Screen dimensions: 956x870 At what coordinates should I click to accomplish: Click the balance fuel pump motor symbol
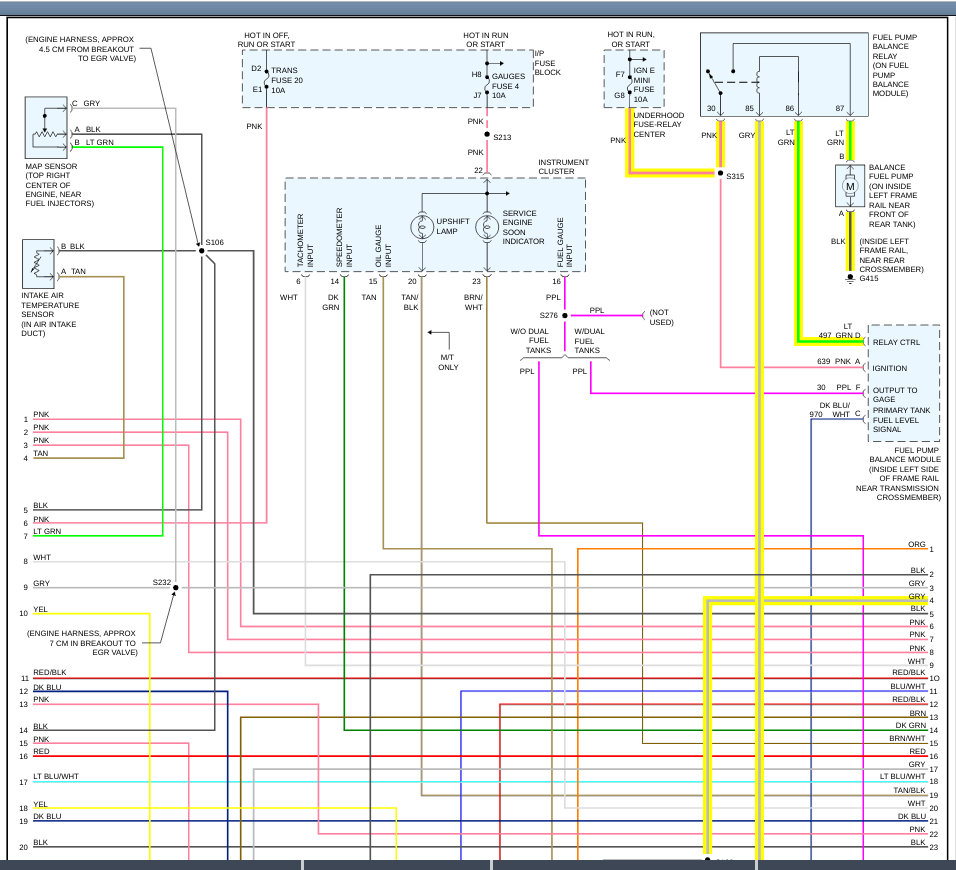point(850,186)
